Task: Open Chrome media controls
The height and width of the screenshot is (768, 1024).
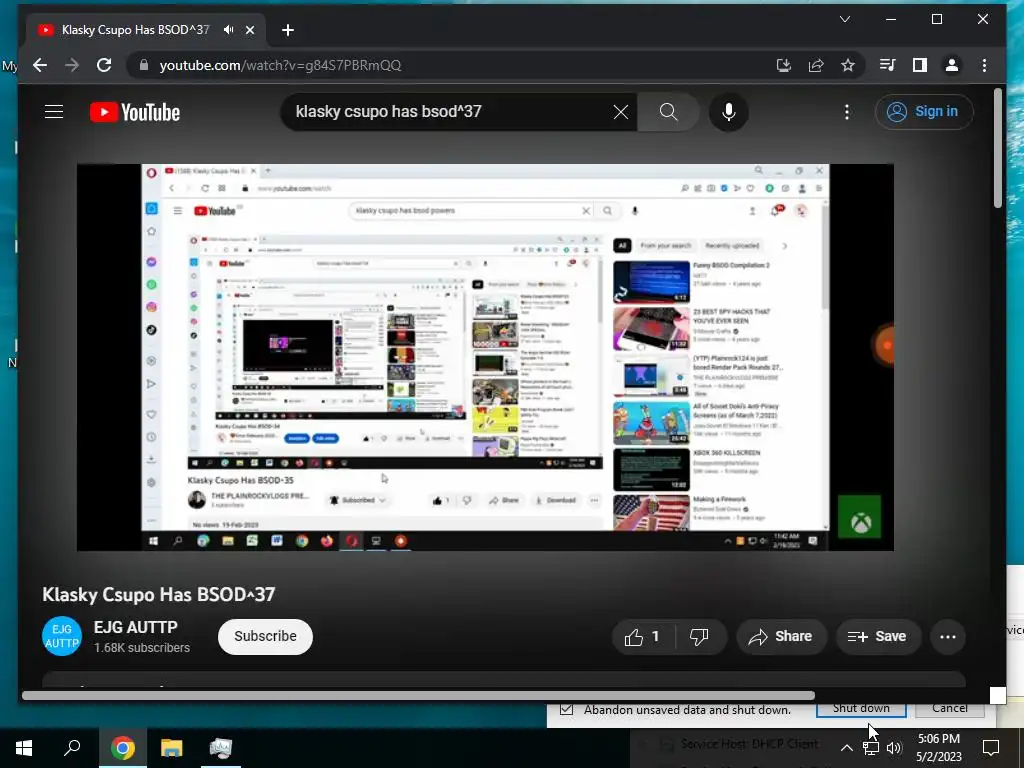Action: coord(888,65)
